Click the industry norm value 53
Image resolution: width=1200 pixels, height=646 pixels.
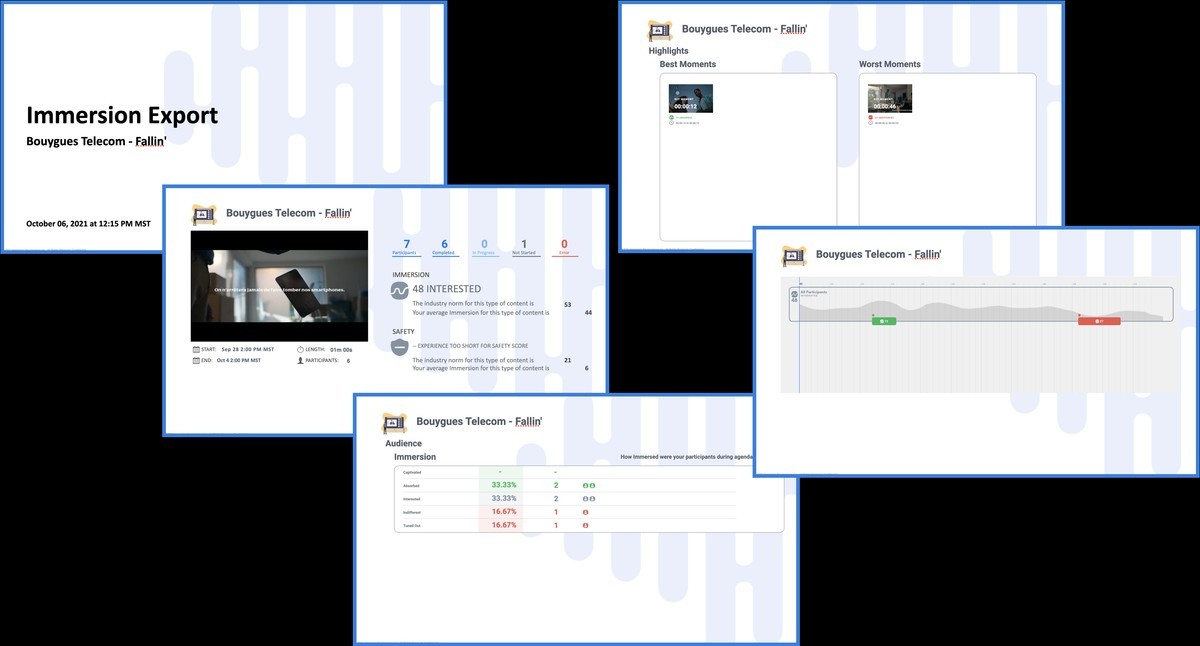pyautogui.click(x=568, y=303)
